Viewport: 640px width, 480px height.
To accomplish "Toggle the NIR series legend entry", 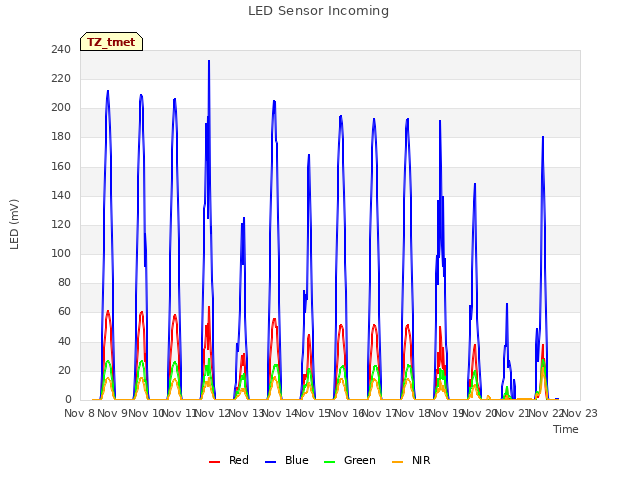I will (x=411, y=460).
